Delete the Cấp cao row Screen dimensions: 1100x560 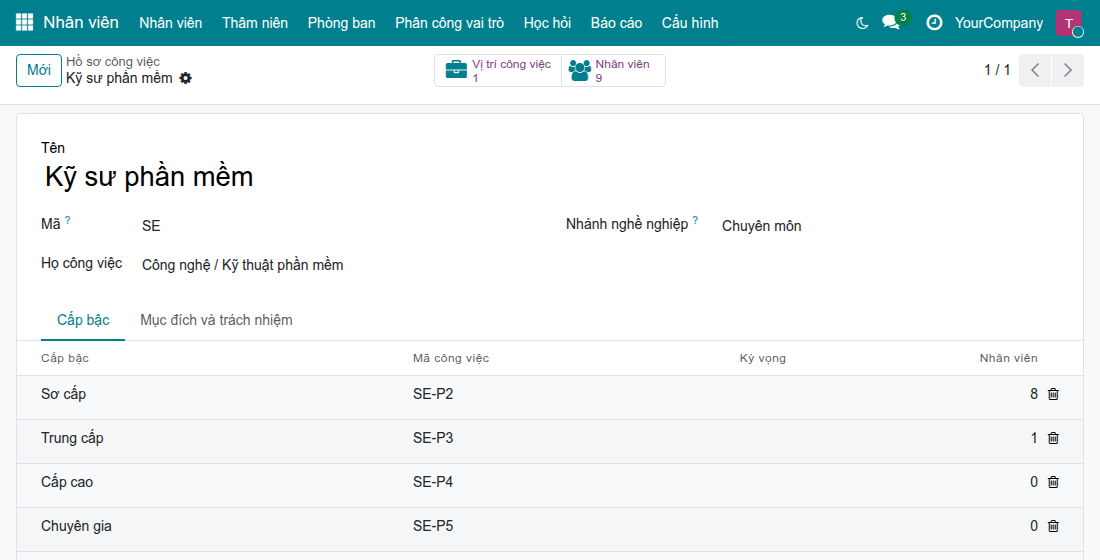pyautogui.click(x=1053, y=482)
